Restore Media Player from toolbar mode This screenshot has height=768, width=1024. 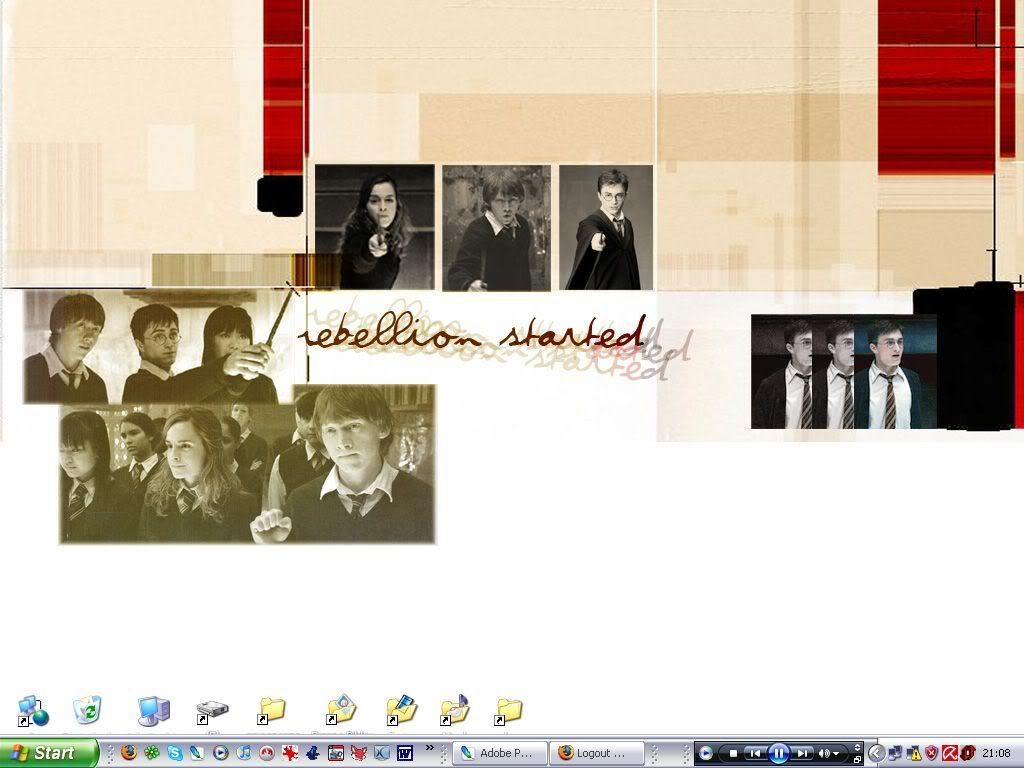click(x=857, y=760)
